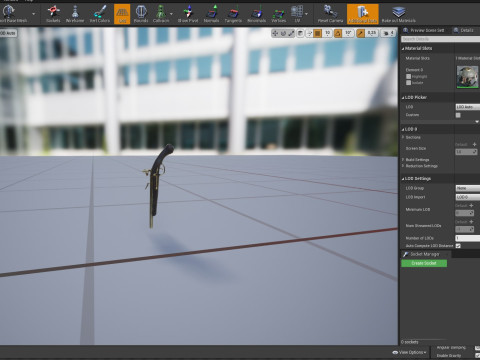This screenshot has height=360, width=480.
Task: Click the Collision toolbar icon
Action: tap(161, 14)
